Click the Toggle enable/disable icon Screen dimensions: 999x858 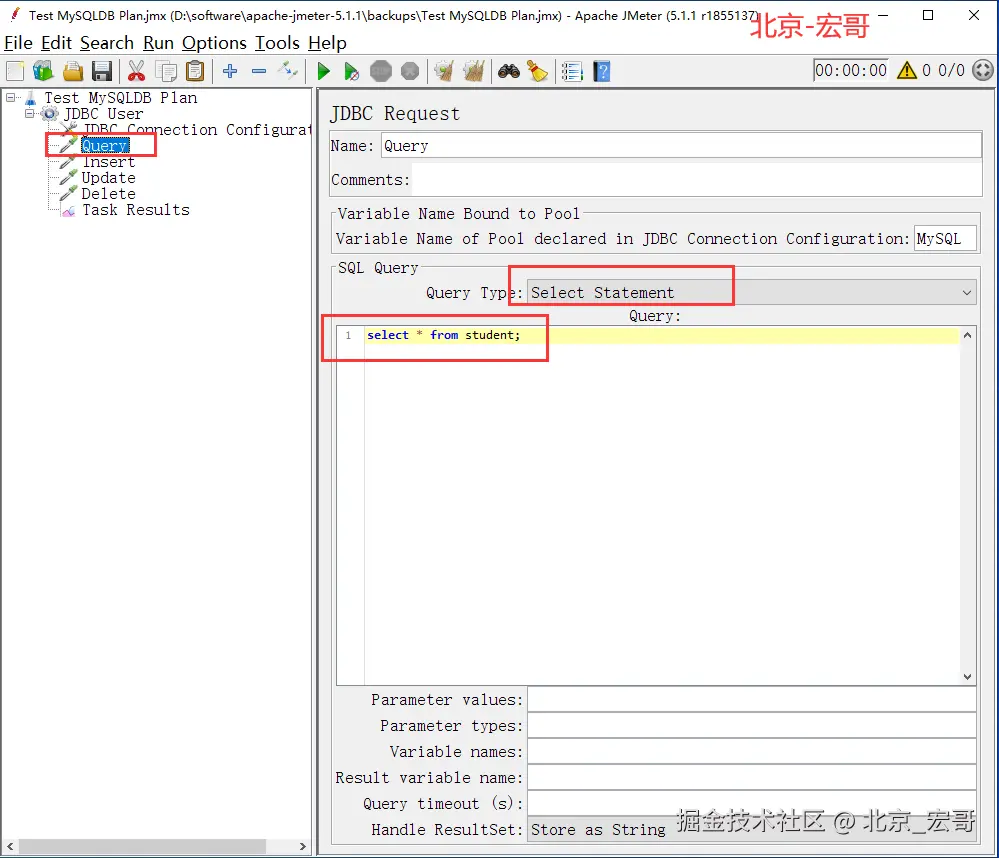pos(287,71)
